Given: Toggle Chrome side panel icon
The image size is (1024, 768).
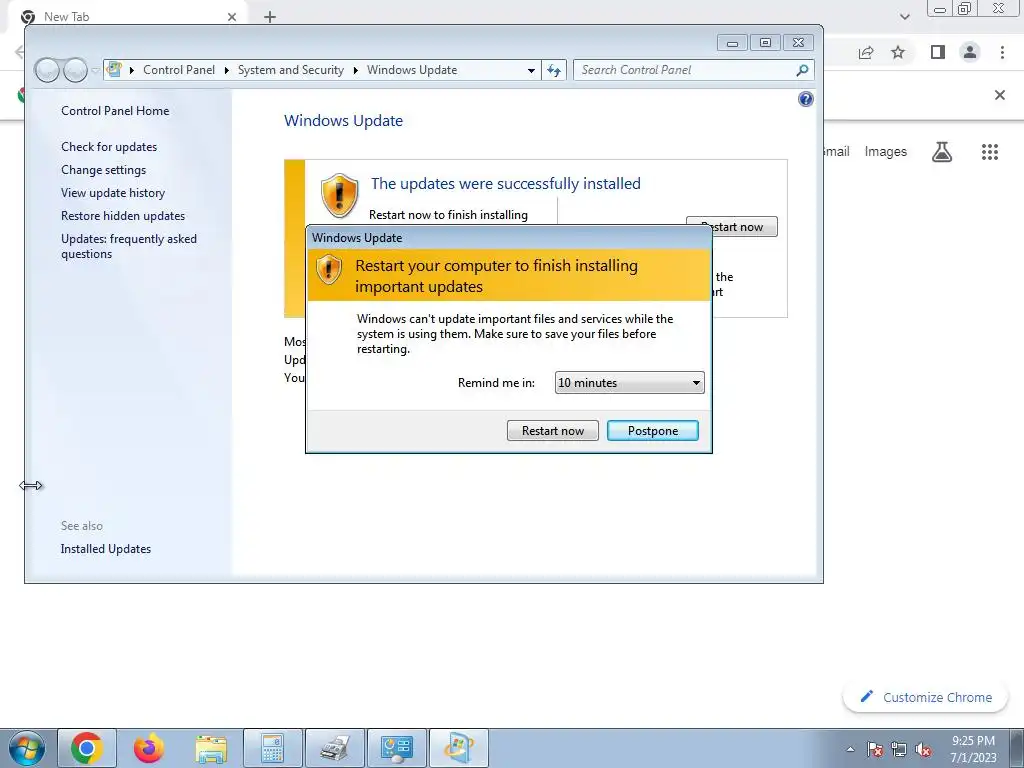Looking at the screenshot, I should pos(938,52).
